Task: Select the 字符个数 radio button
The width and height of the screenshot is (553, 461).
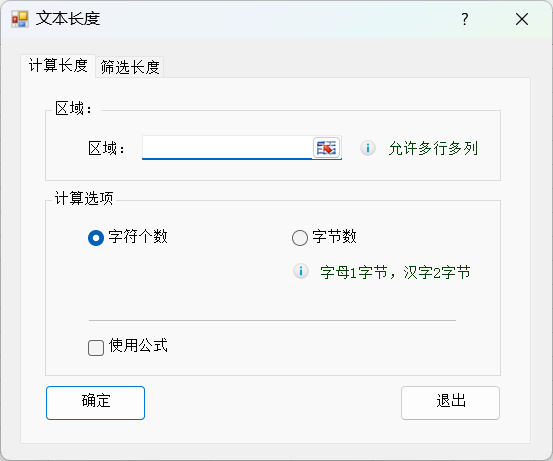Action: [96, 237]
